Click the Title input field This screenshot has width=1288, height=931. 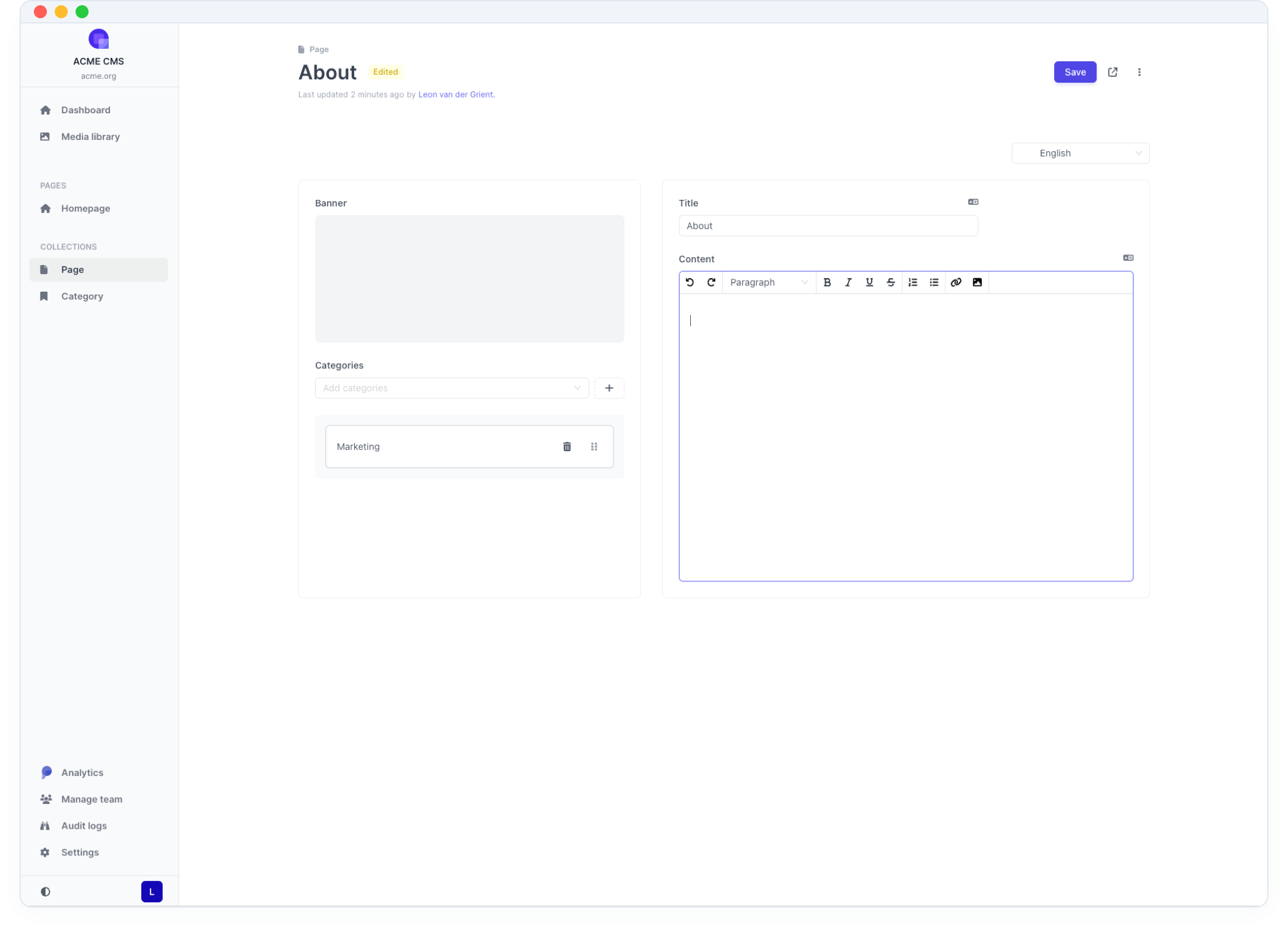click(828, 226)
